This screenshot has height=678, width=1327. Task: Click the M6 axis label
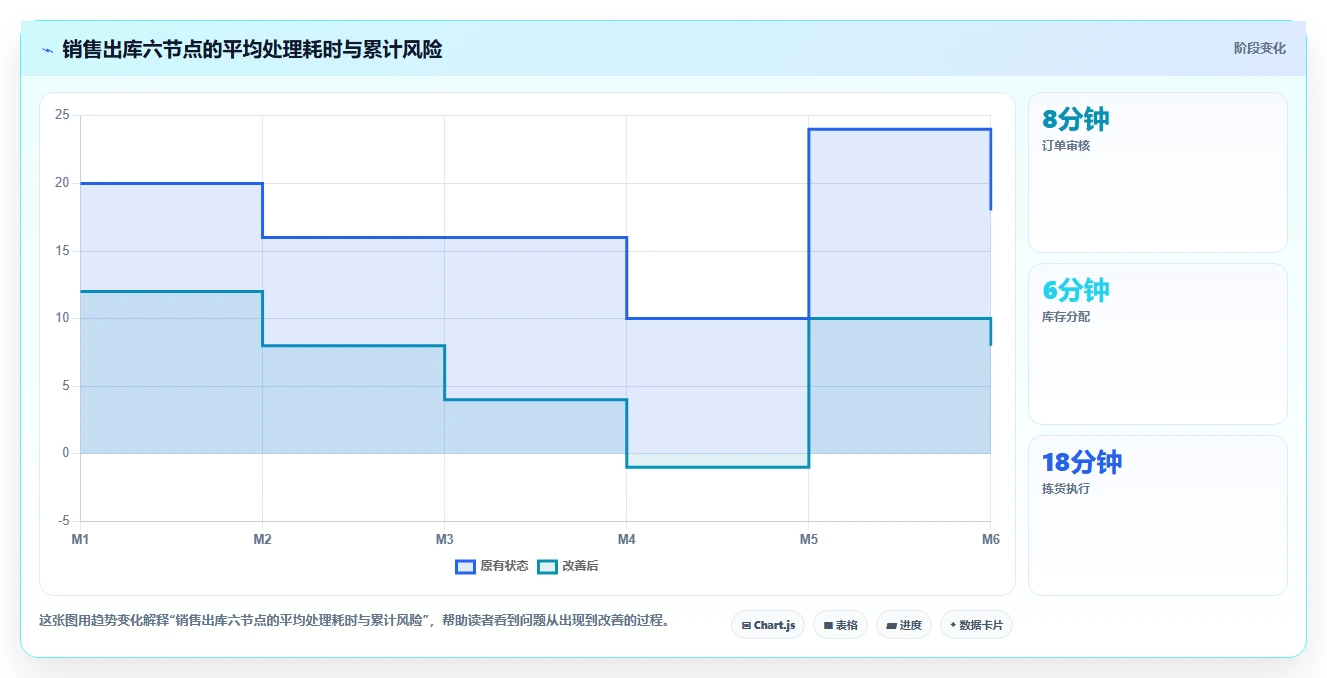(990, 540)
